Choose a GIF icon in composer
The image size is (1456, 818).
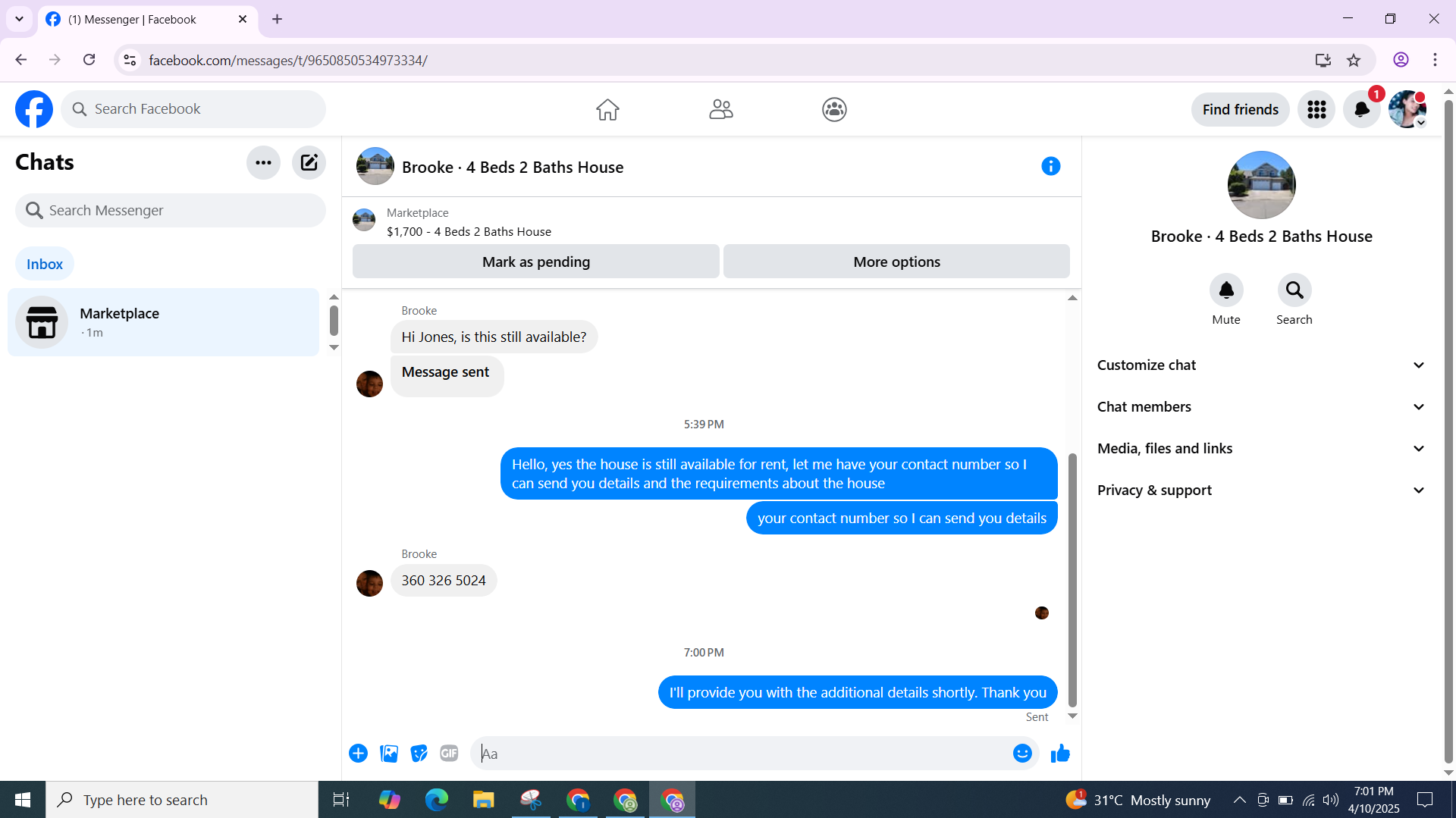pyautogui.click(x=449, y=754)
